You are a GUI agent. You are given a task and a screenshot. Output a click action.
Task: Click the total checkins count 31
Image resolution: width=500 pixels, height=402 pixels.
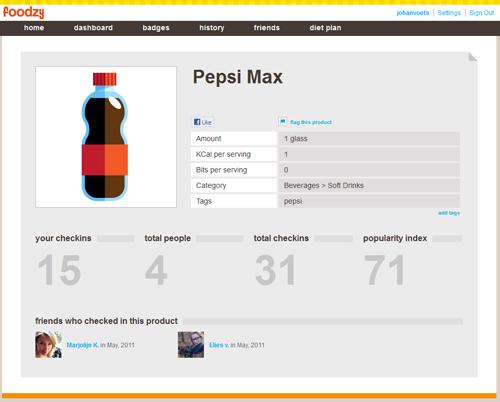point(275,270)
